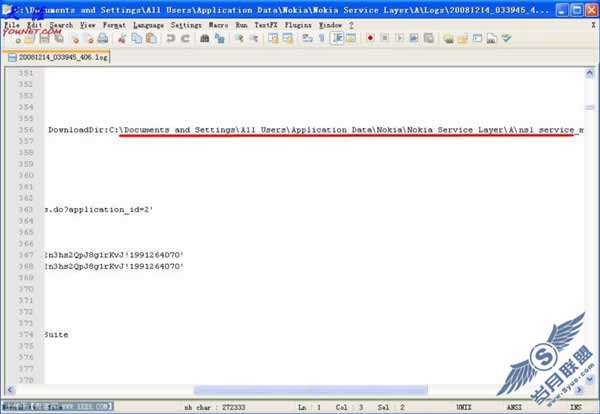Image resolution: width=600 pixels, height=414 pixels.
Task: Click horizontal scrollbar left arrow
Action: (10, 390)
